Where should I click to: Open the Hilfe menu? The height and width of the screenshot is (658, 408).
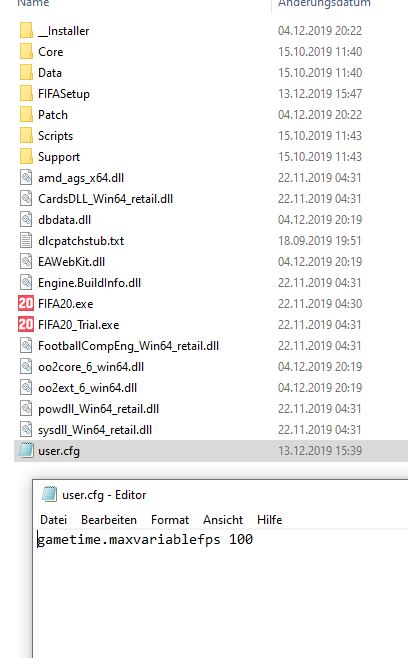pyautogui.click(x=269, y=520)
